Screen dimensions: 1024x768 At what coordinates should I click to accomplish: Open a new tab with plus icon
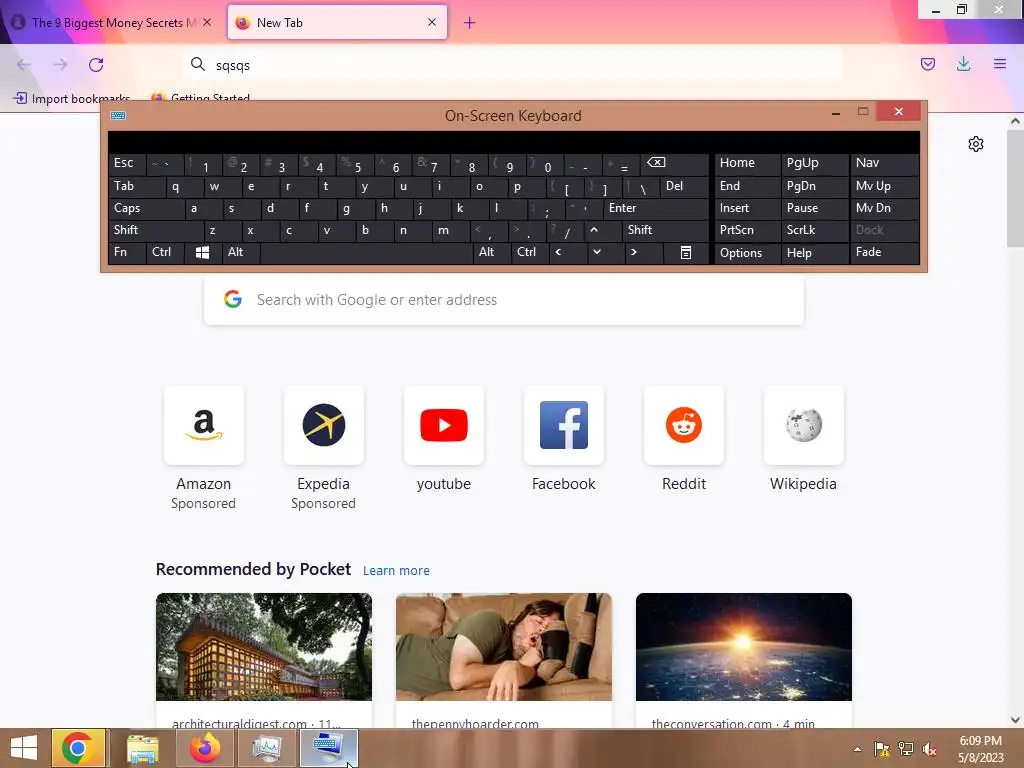[x=470, y=23]
